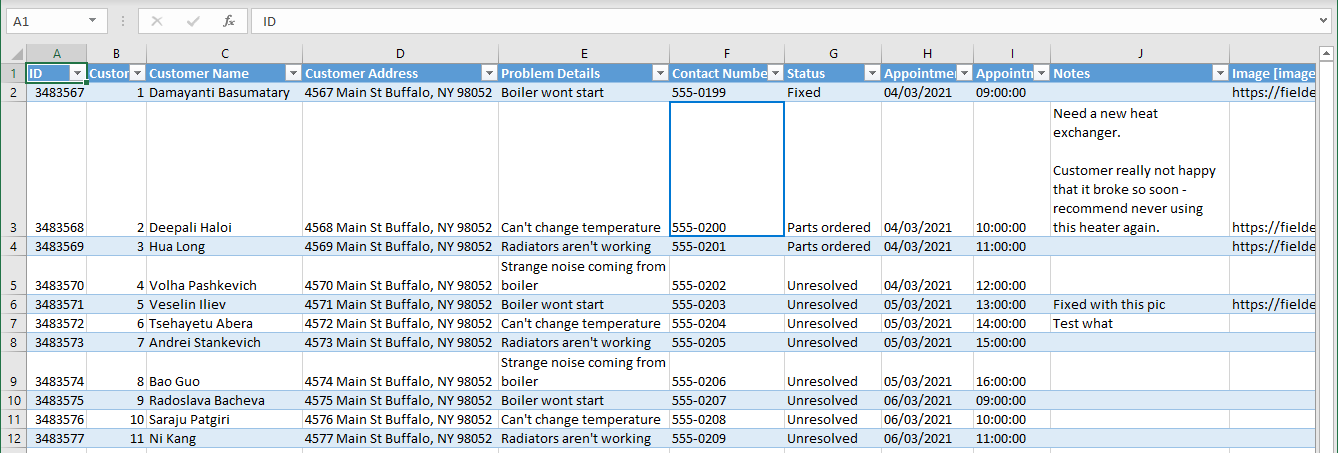
Task: Open the image link in Hua Long's row
Action: tap(1273, 246)
